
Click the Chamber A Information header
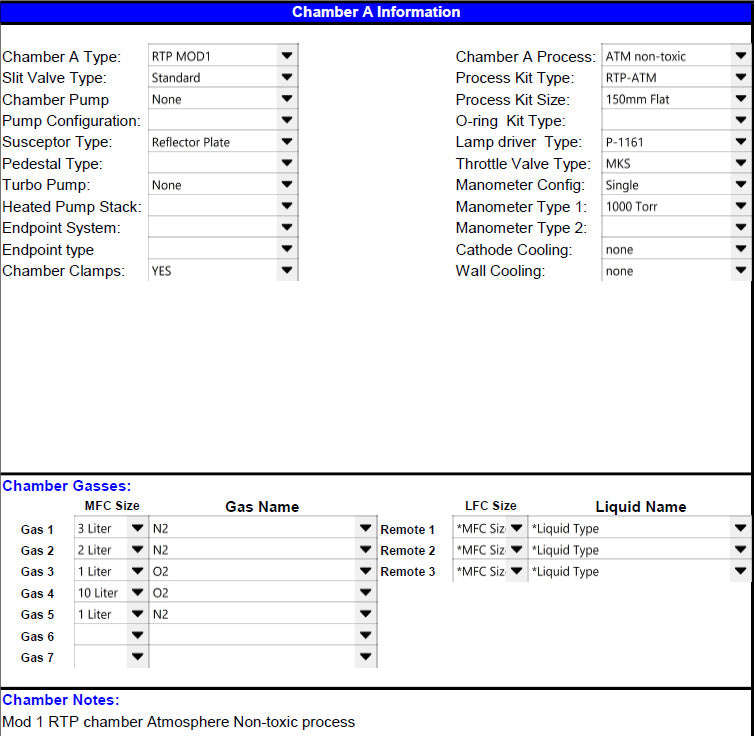pos(376,12)
